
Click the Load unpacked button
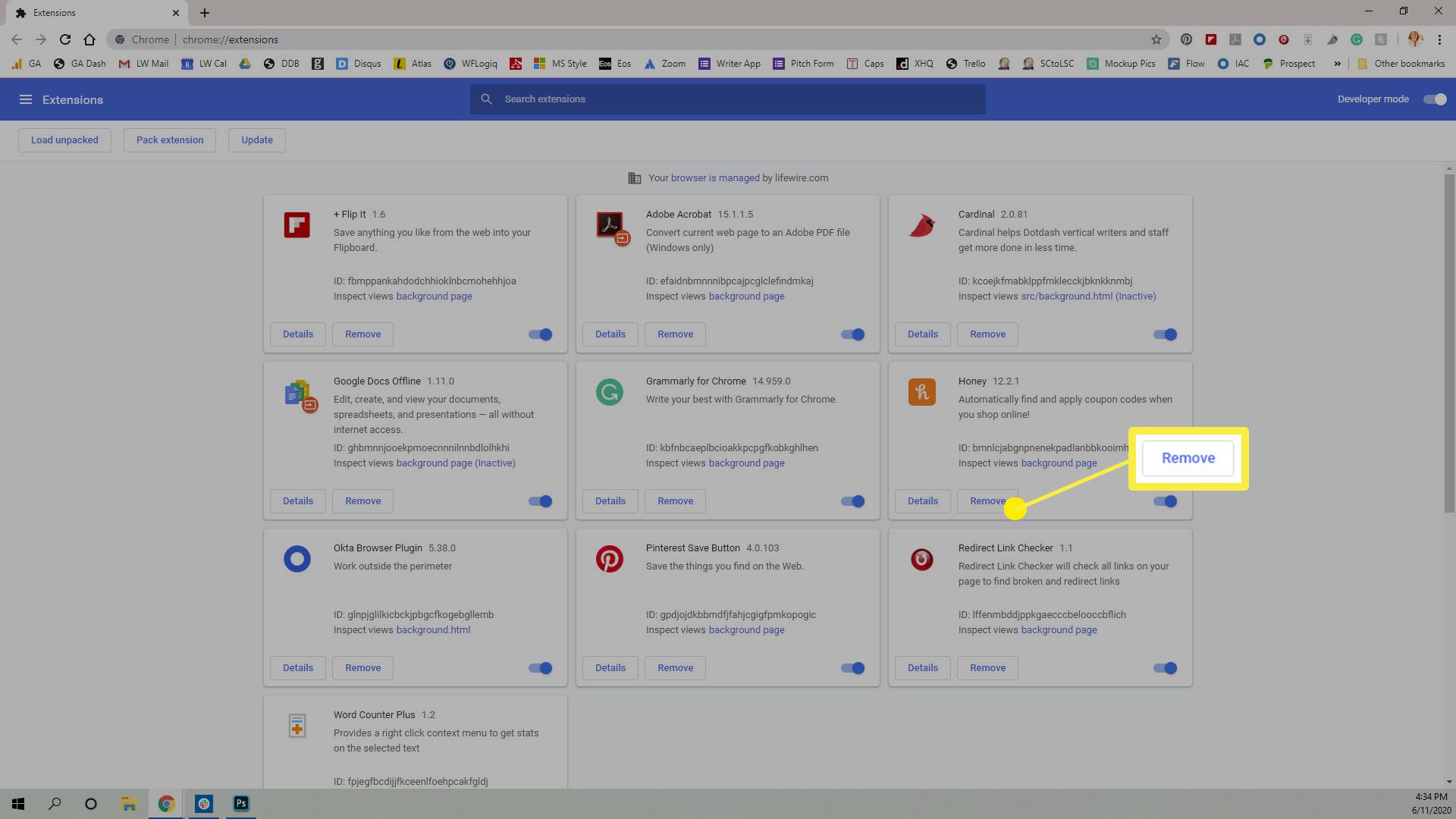click(64, 140)
